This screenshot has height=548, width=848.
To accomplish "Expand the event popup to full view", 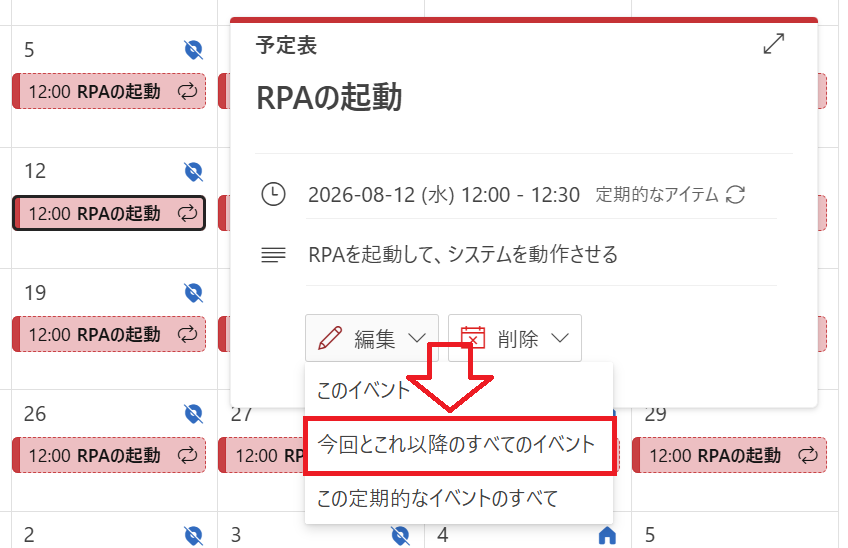I will point(773,44).
